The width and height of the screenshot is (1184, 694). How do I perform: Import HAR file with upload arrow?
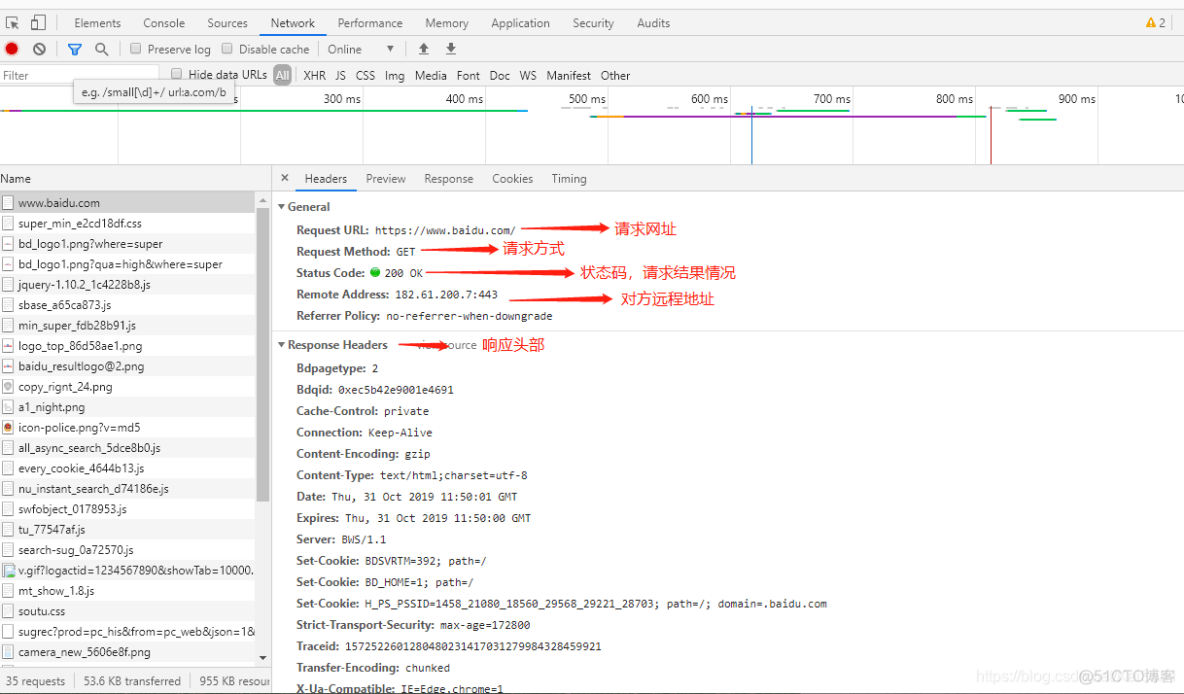[424, 49]
